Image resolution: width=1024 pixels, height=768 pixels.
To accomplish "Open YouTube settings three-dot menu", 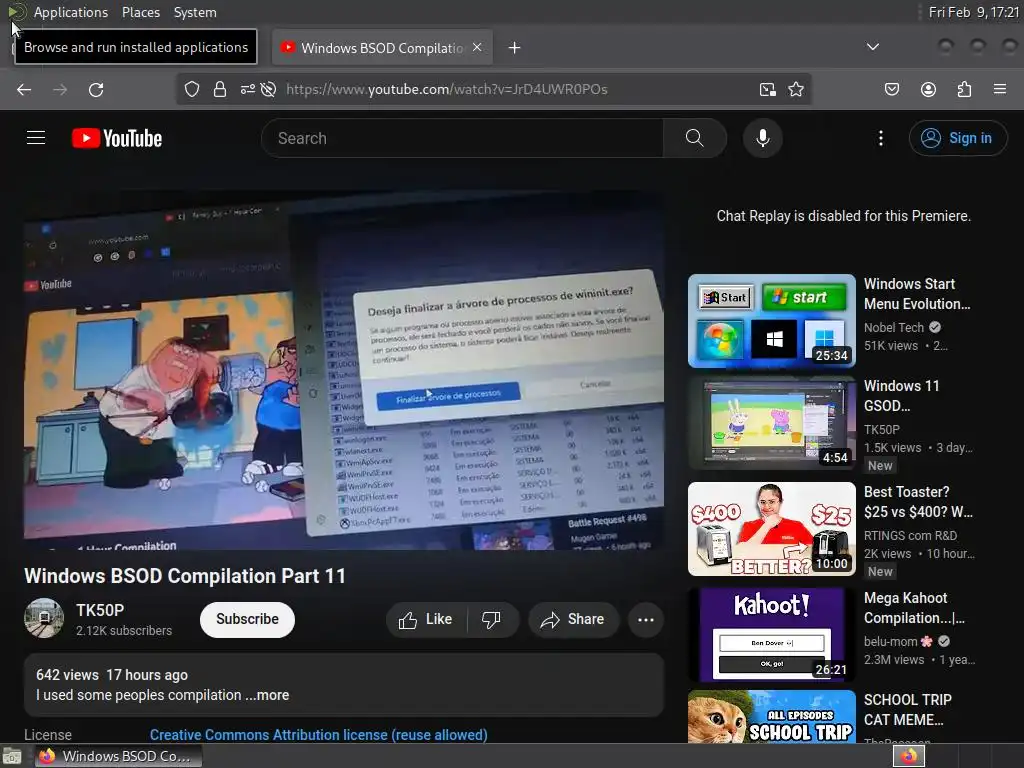I will pos(880,138).
